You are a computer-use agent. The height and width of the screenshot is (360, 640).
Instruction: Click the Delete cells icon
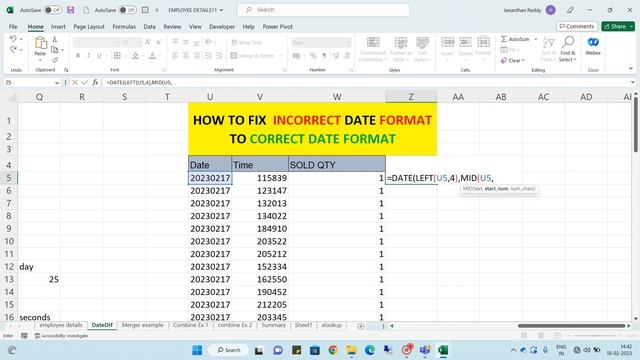pyautogui.click(x=465, y=46)
